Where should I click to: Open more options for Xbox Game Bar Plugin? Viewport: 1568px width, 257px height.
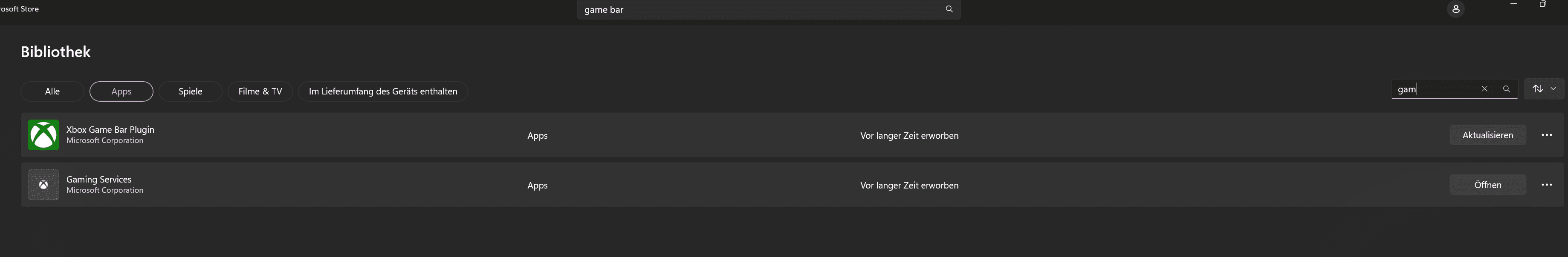pos(1546,135)
